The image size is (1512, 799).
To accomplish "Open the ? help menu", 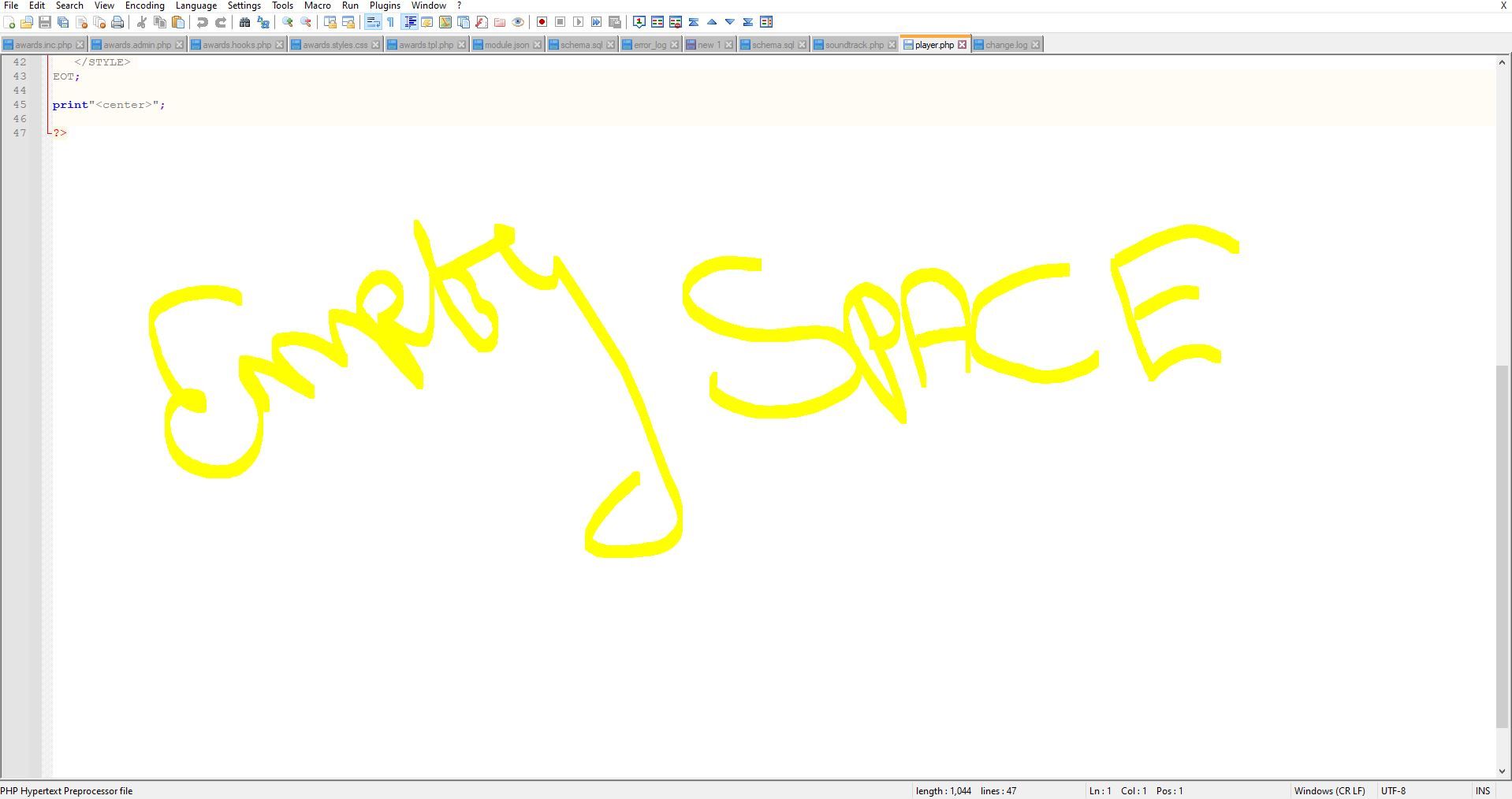I will click(459, 6).
